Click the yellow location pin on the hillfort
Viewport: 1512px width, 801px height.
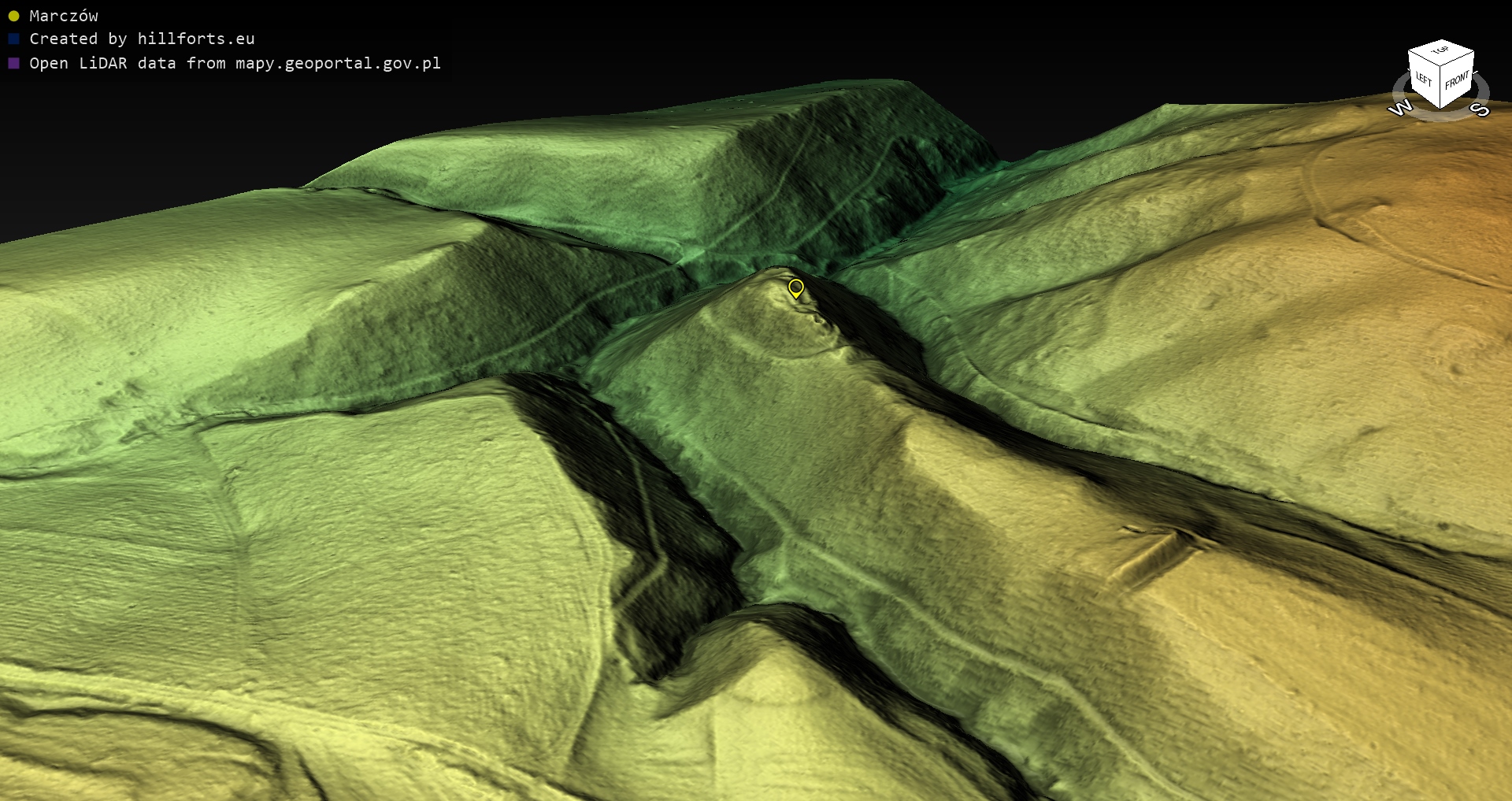click(x=796, y=288)
